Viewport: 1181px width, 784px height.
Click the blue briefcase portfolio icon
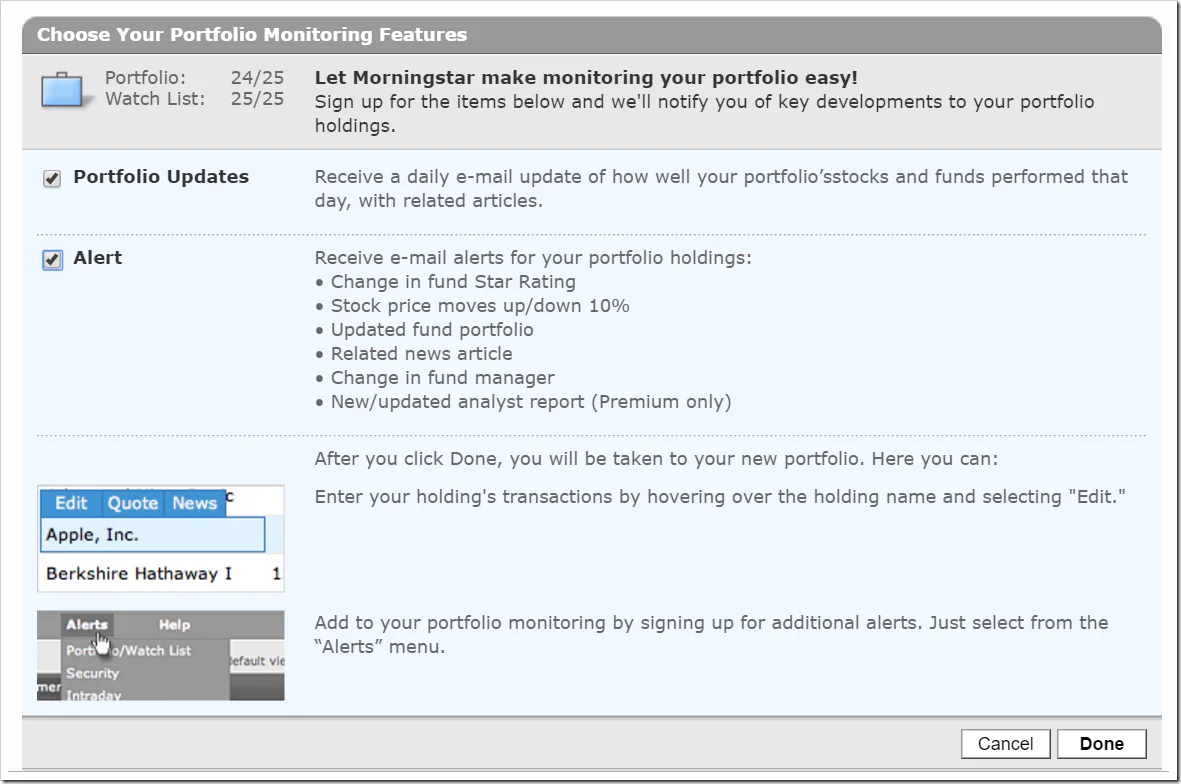(x=63, y=90)
